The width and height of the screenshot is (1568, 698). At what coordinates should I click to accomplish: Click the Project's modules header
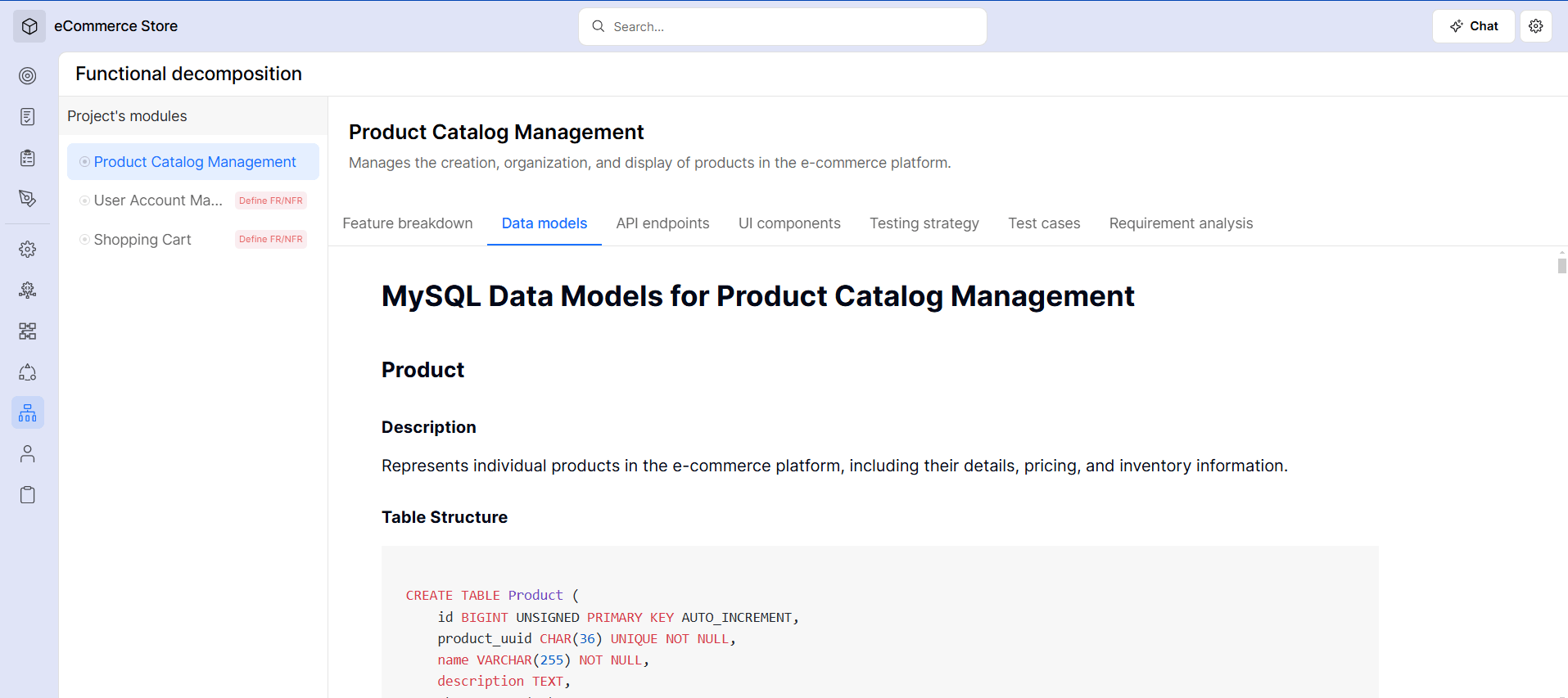coord(127,116)
